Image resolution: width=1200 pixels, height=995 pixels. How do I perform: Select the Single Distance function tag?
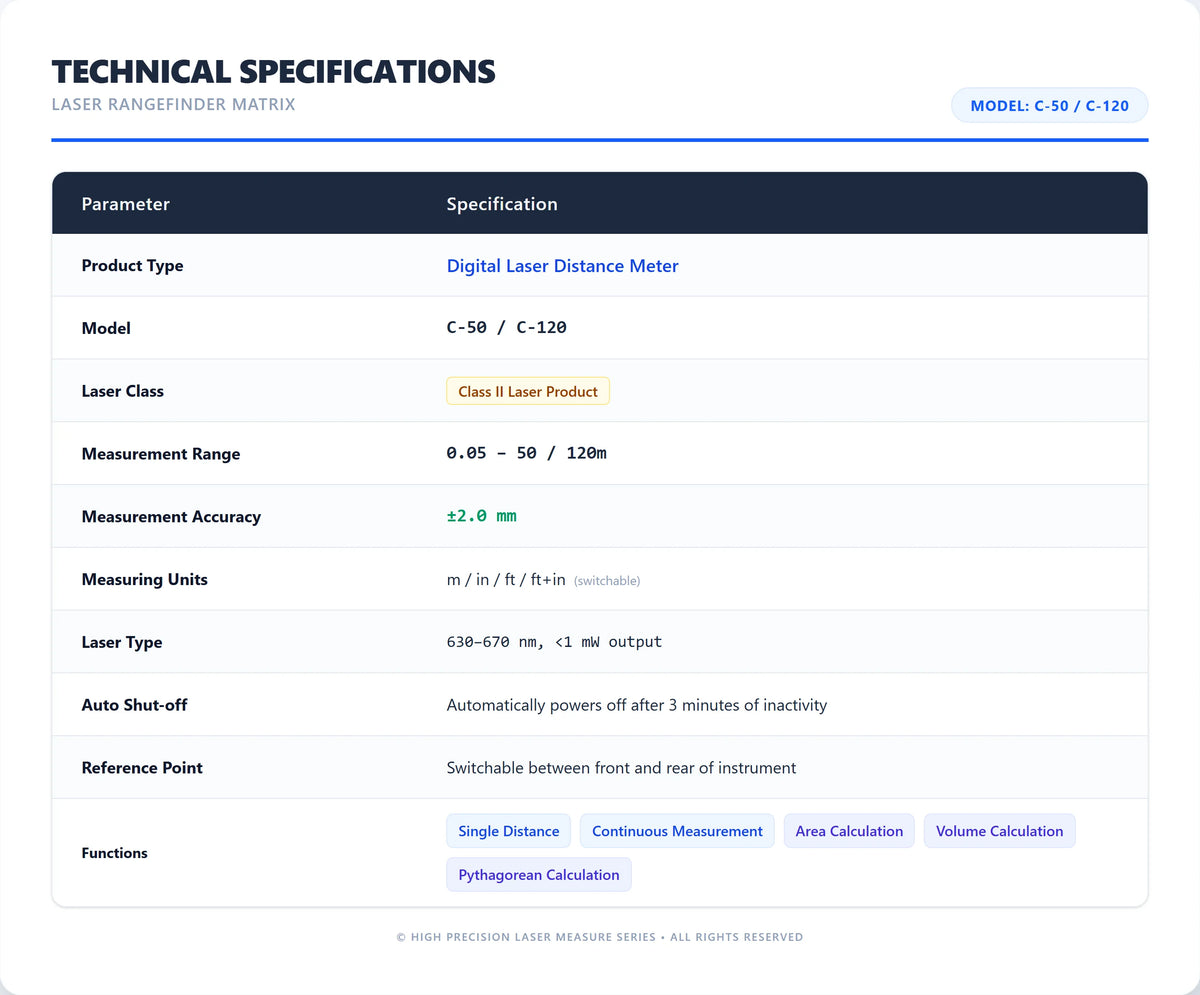pyautogui.click(x=509, y=831)
